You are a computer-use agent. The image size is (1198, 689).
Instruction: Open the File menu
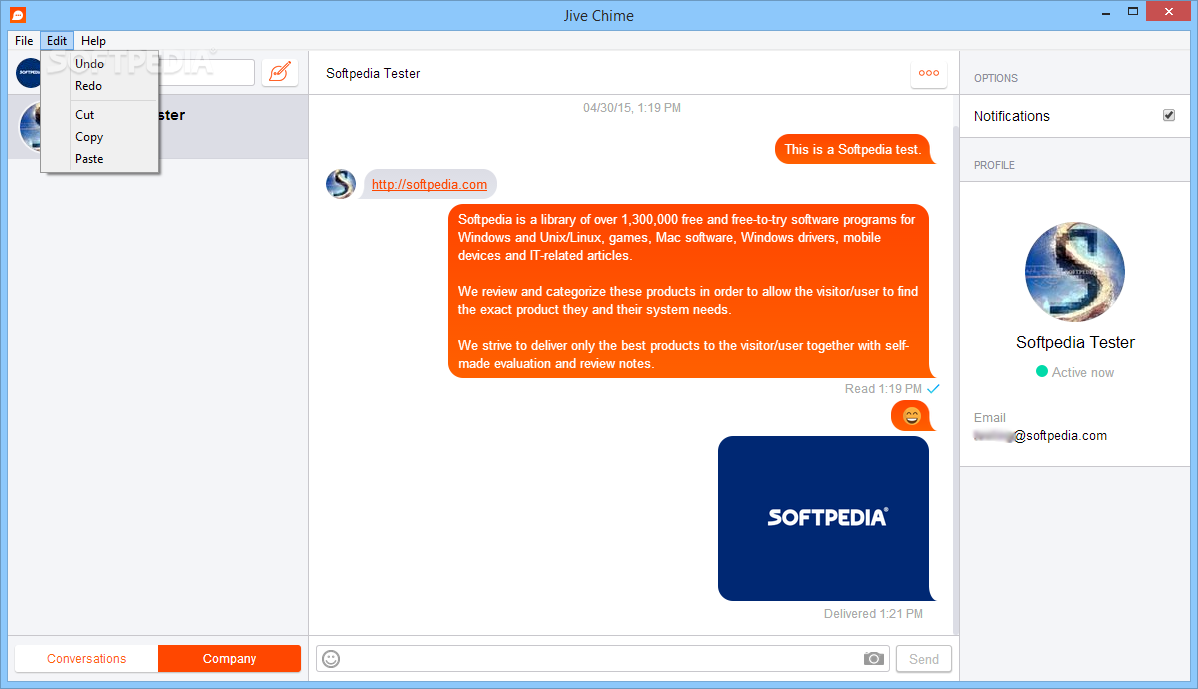coord(24,40)
